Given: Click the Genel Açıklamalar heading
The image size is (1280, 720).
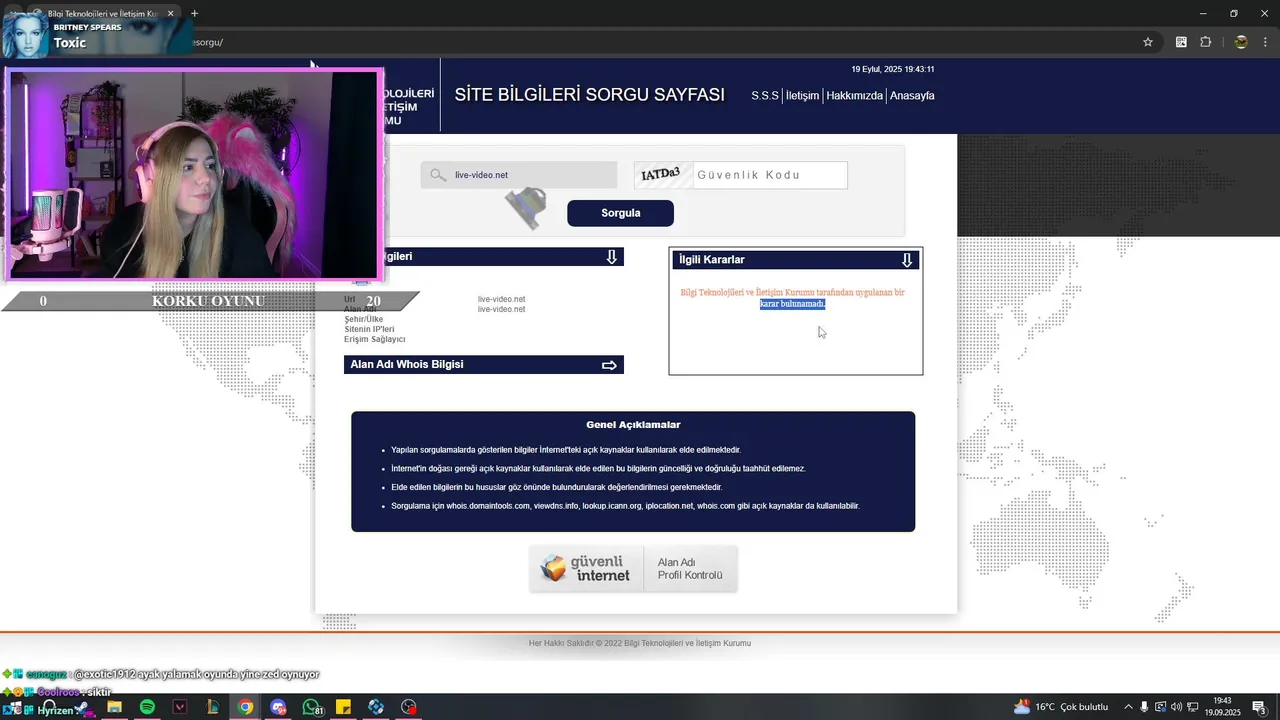Looking at the screenshot, I should (633, 425).
